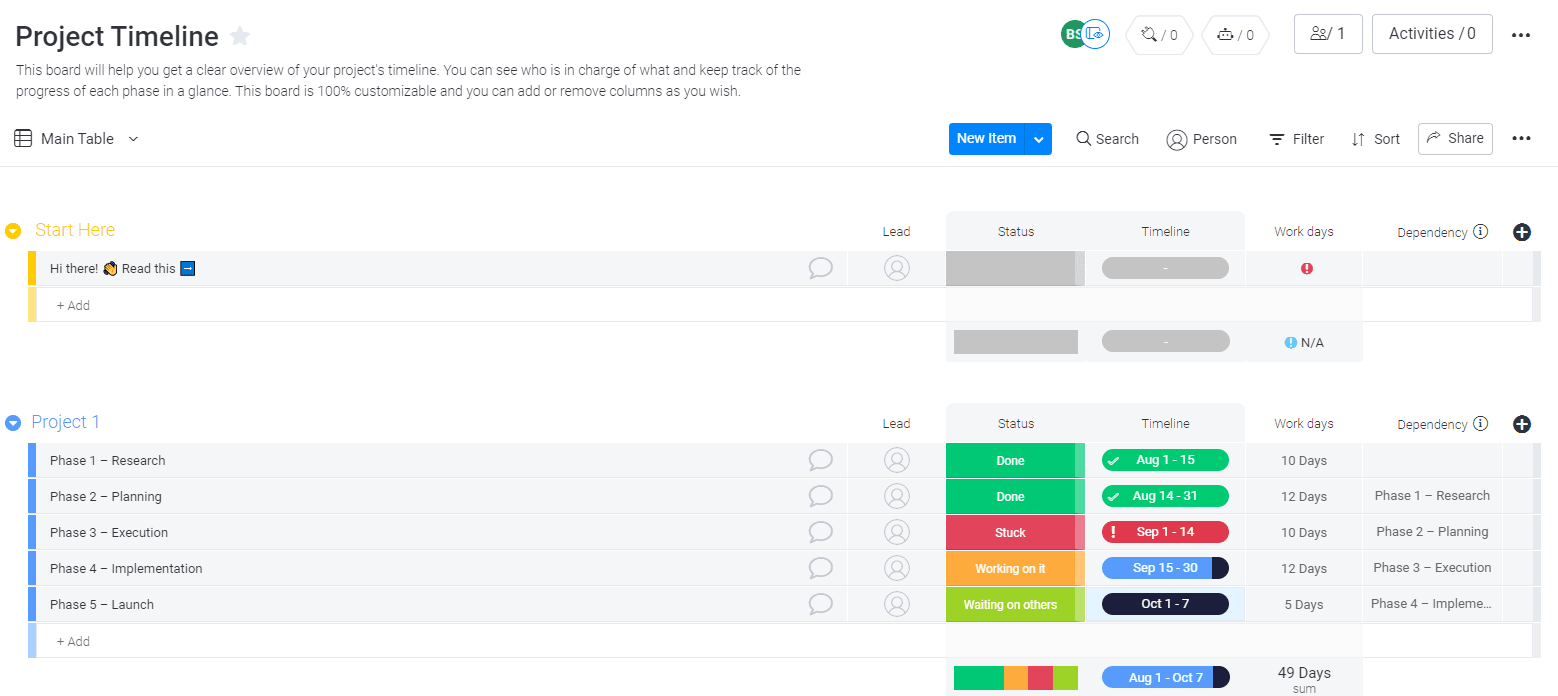Collapse the Project 1 group
This screenshot has height=696, width=1558.
tap(13, 423)
